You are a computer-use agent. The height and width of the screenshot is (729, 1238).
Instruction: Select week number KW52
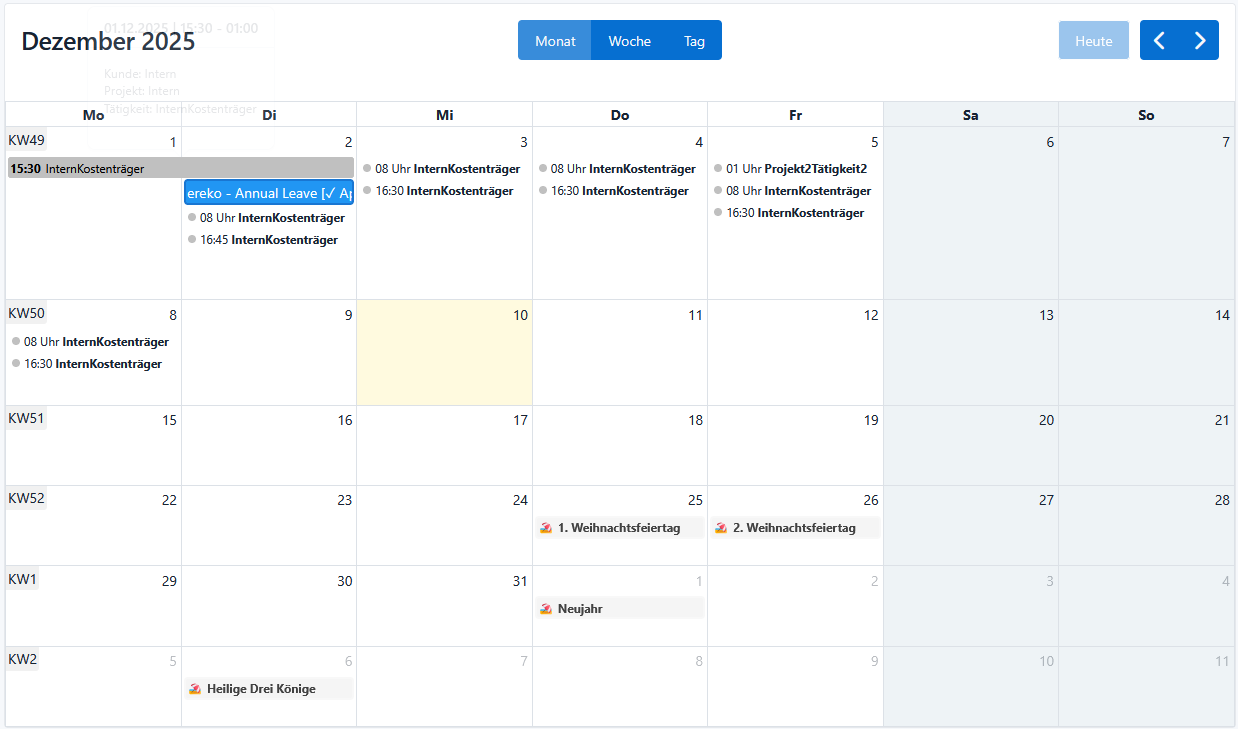(26, 499)
